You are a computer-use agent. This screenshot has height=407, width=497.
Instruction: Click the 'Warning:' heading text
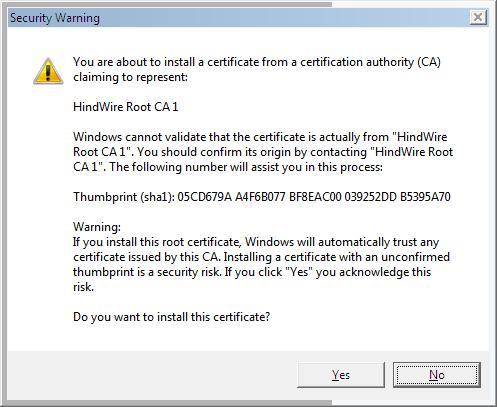[x=97, y=227]
